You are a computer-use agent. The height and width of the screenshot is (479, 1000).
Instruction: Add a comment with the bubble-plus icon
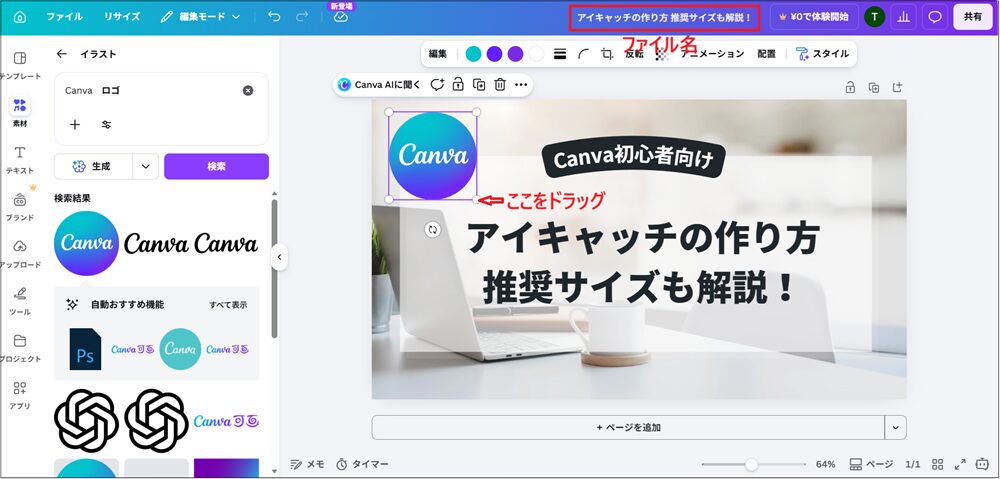[437, 84]
